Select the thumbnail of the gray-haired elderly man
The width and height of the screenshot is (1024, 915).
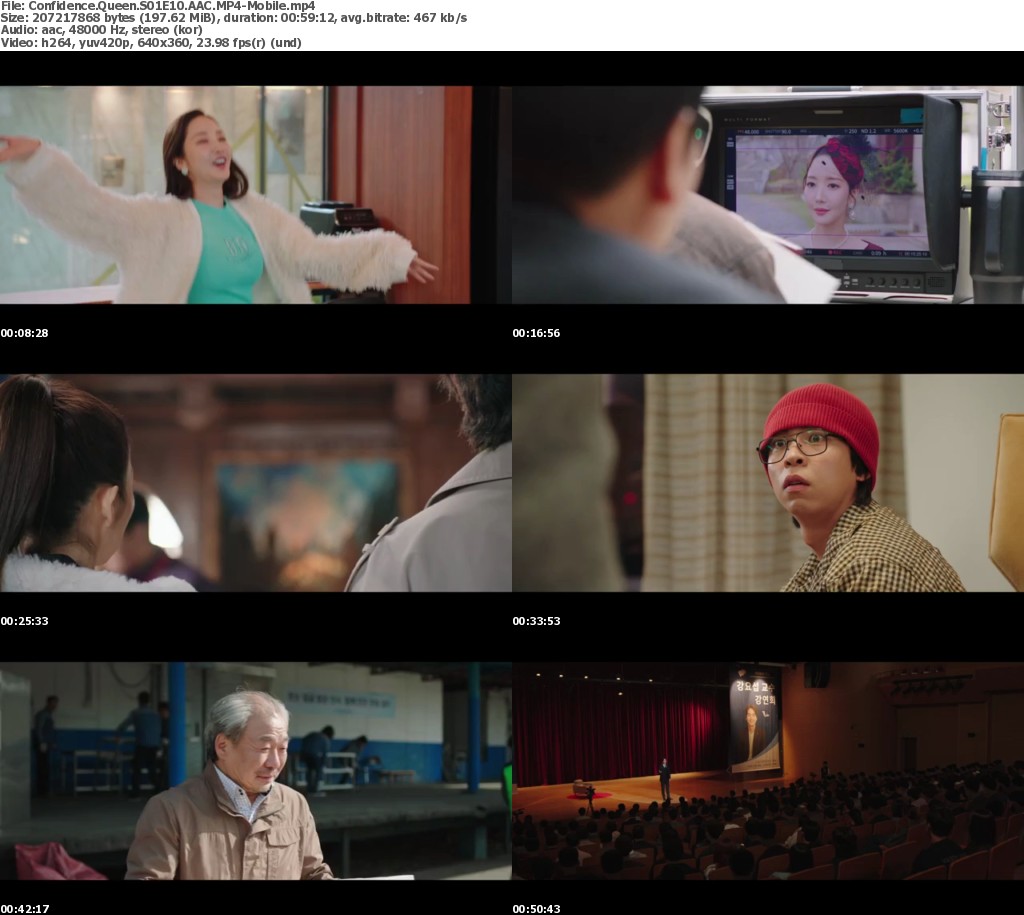255,771
